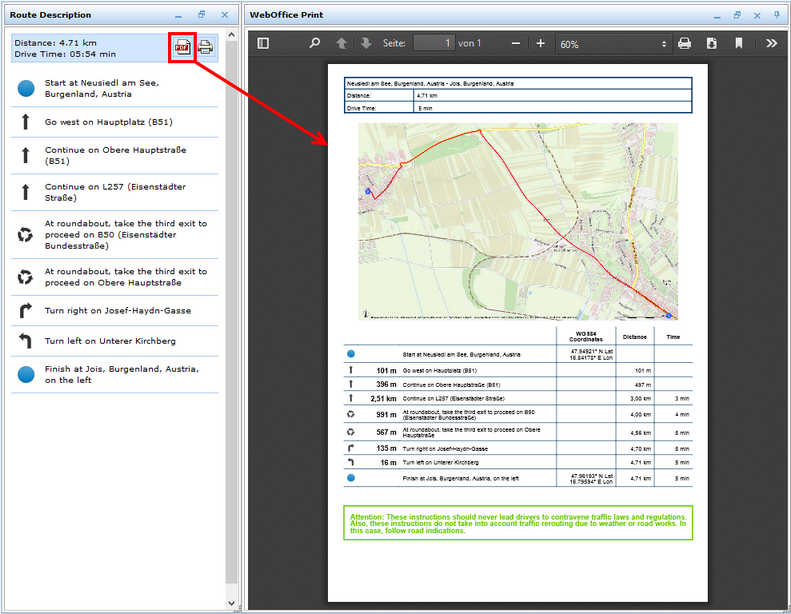
Task: Zoom out of the PDF document
Action: [x=516, y=44]
